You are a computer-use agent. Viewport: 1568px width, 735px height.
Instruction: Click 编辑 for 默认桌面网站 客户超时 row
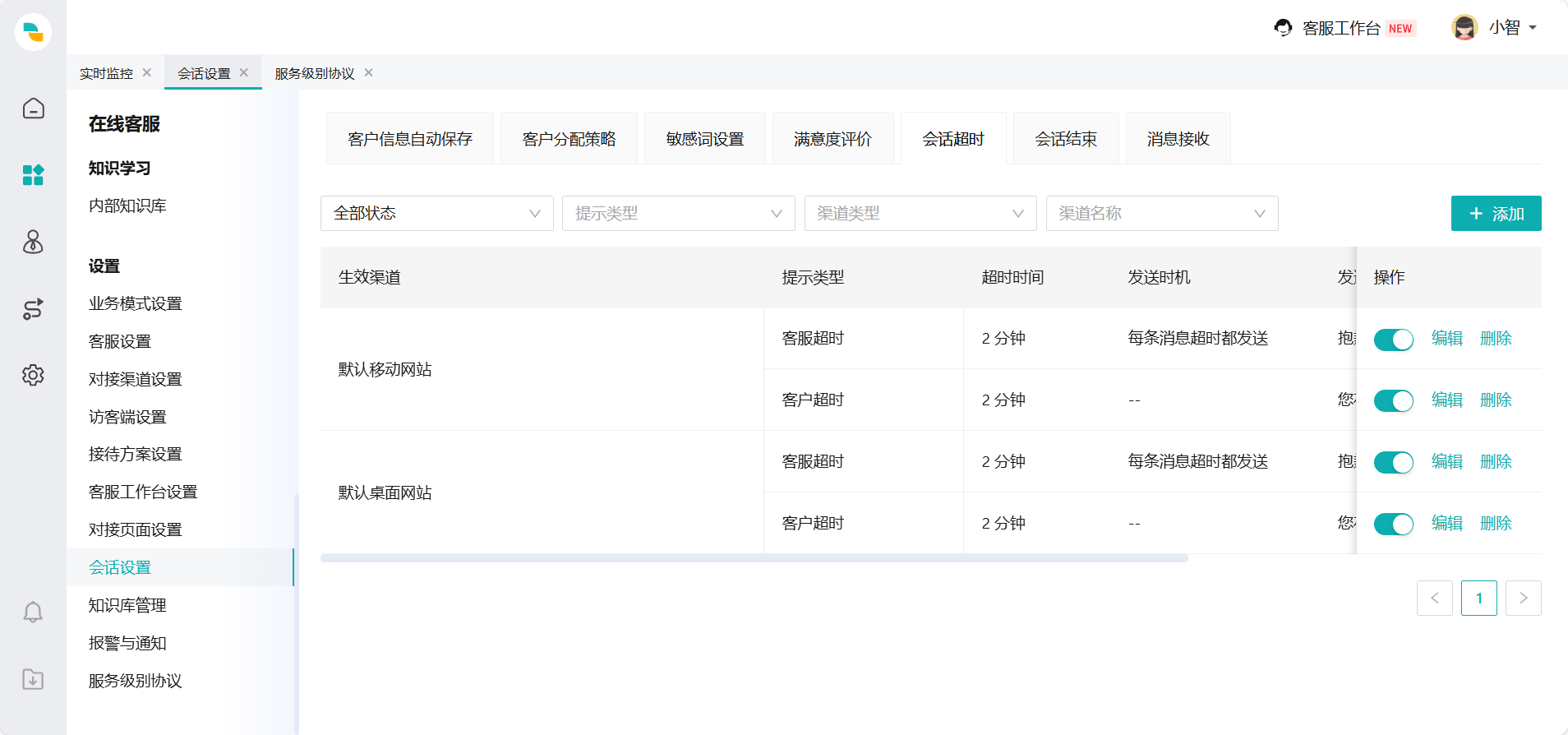pos(1446,524)
